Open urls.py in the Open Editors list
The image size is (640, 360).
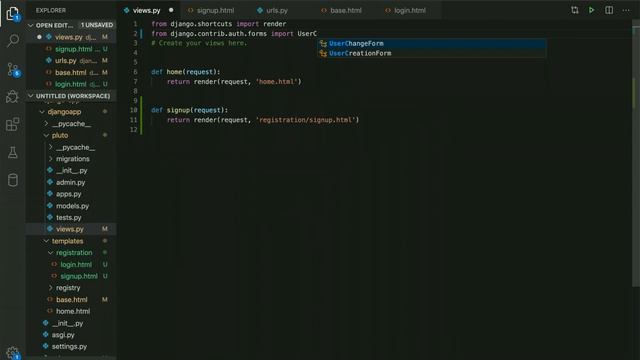click(71, 61)
